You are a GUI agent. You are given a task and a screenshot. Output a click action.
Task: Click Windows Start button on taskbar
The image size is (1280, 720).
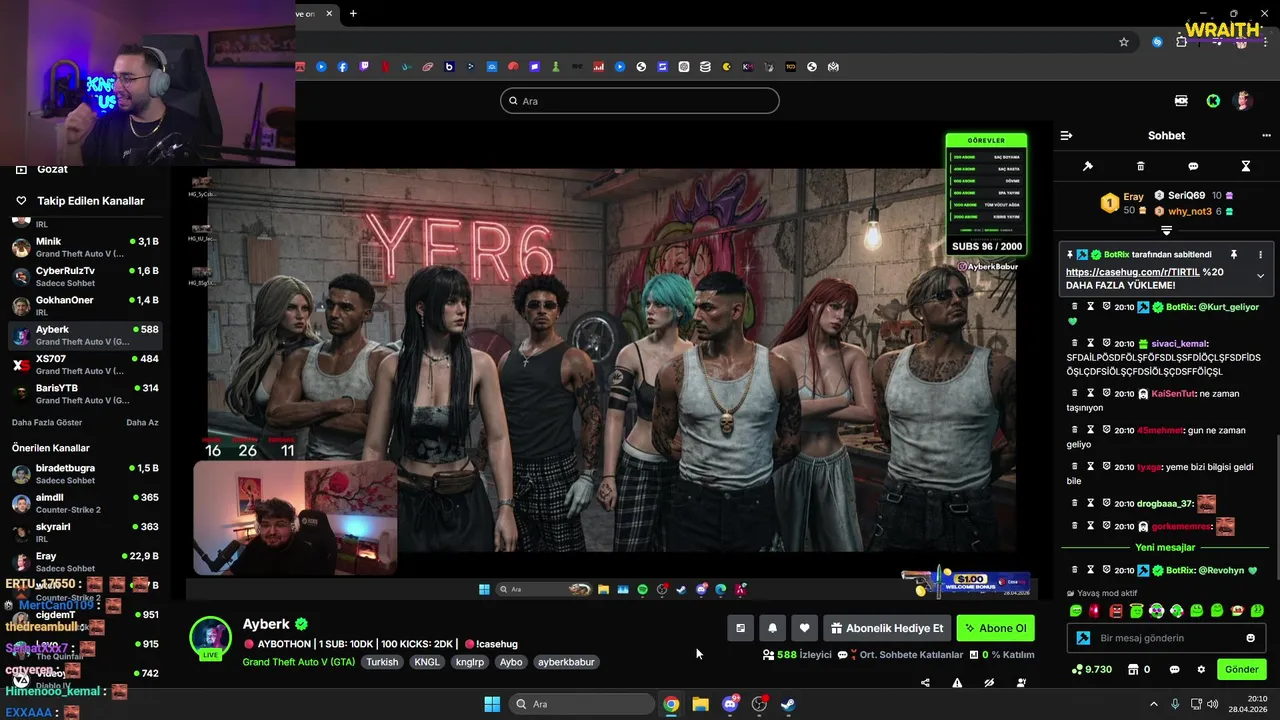pyautogui.click(x=492, y=704)
